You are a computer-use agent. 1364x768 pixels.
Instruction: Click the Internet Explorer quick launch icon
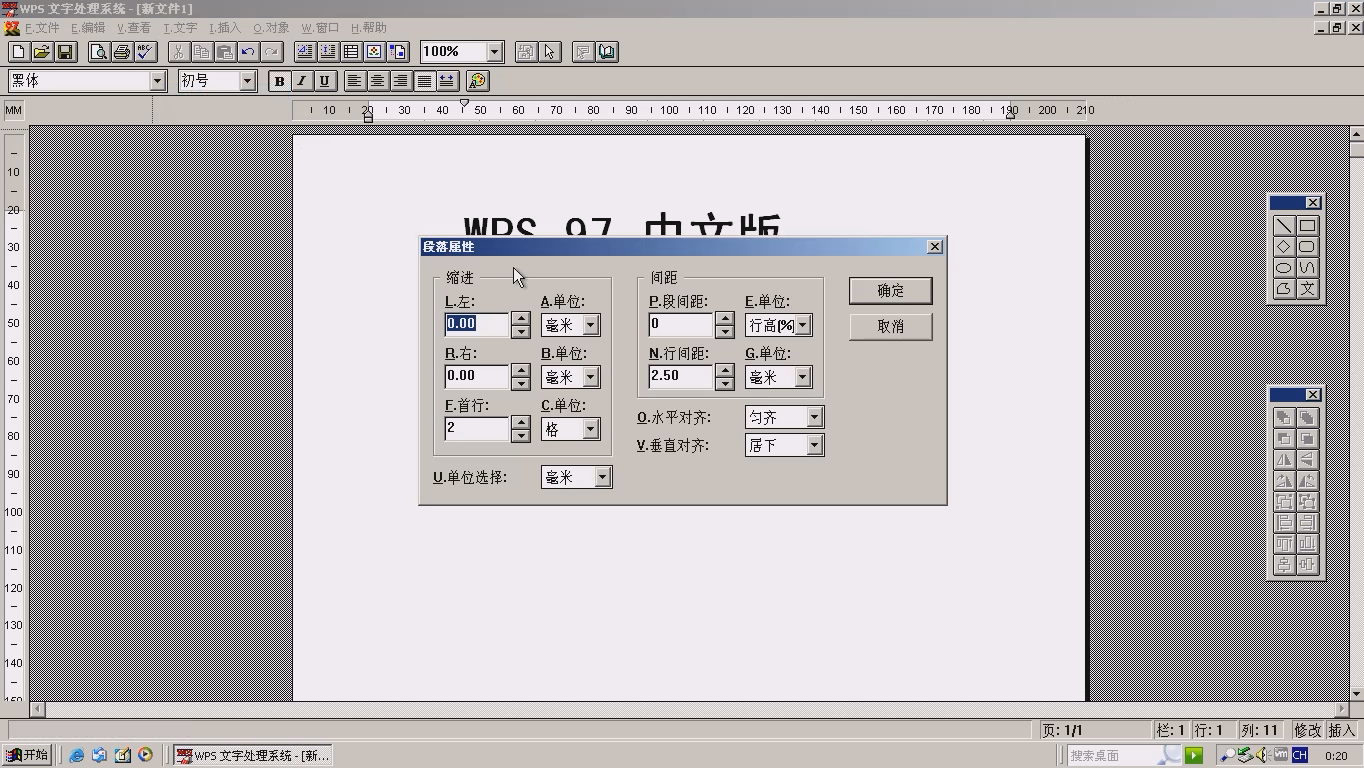point(77,755)
